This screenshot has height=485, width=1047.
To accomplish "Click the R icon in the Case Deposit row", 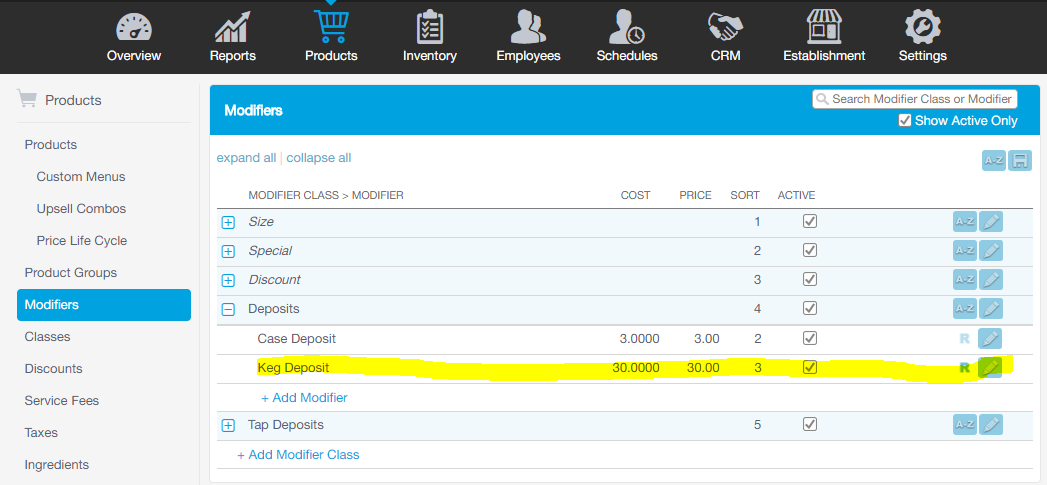I will pyautogui.click(x=964, y=339).
